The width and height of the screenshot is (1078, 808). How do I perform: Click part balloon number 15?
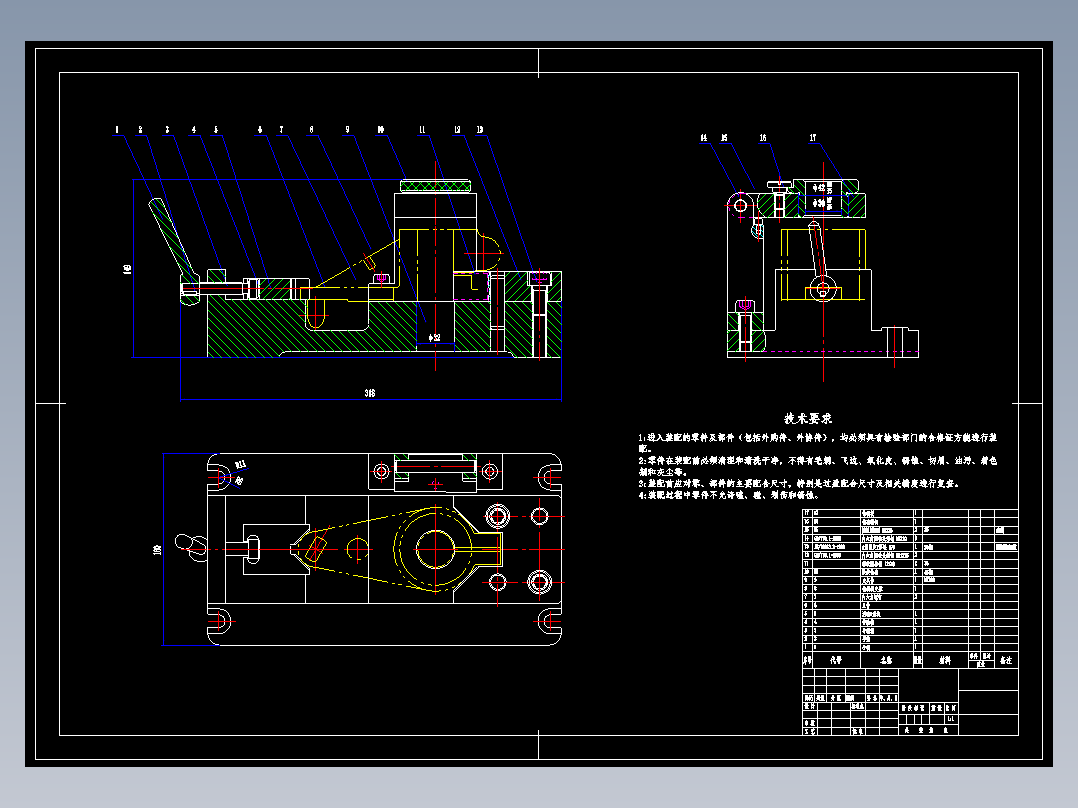(724, 138)
